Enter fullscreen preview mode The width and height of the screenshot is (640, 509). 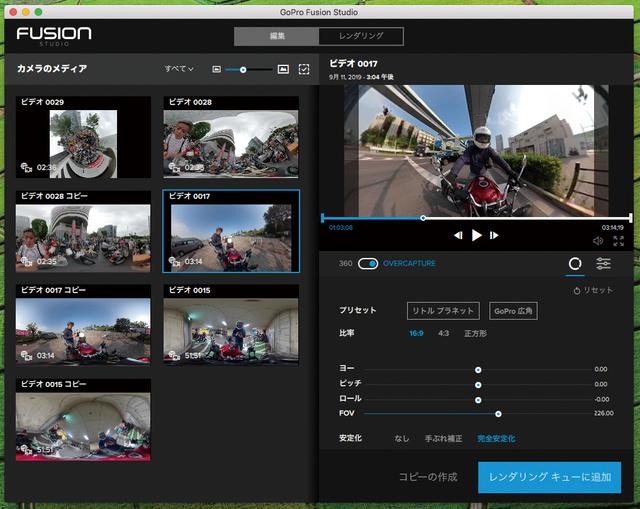tap(618, 241)
